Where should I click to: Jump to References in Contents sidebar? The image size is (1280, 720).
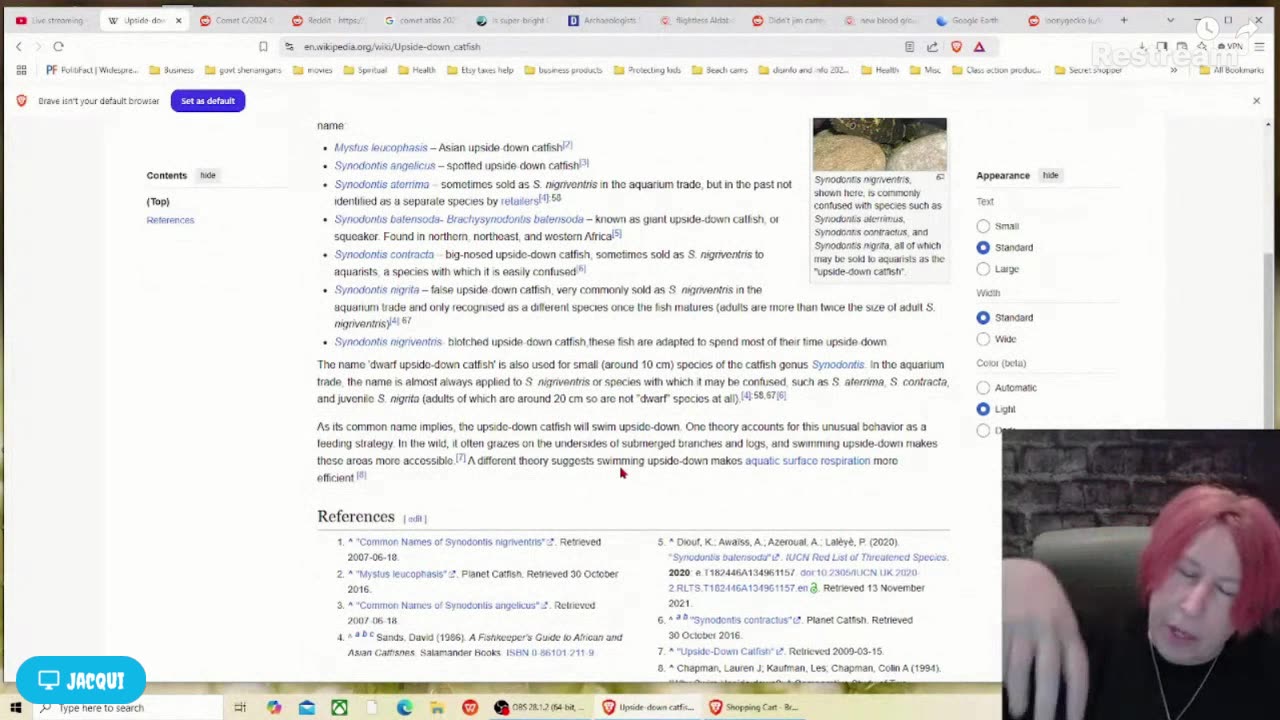[x=170, y=220]
